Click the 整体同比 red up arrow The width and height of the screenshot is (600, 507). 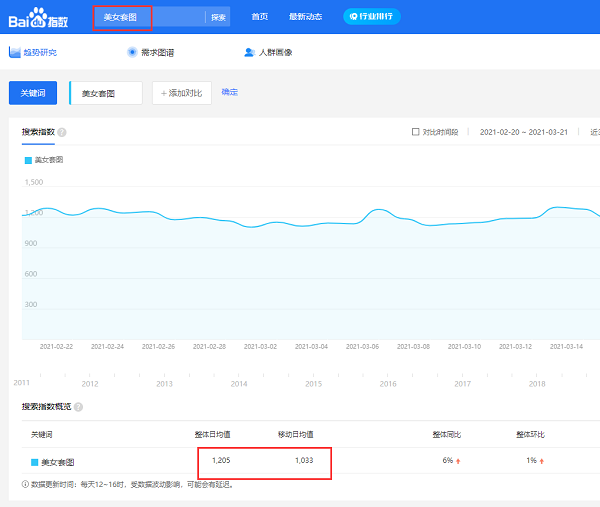pyautogui.click(x=458, y=461)
